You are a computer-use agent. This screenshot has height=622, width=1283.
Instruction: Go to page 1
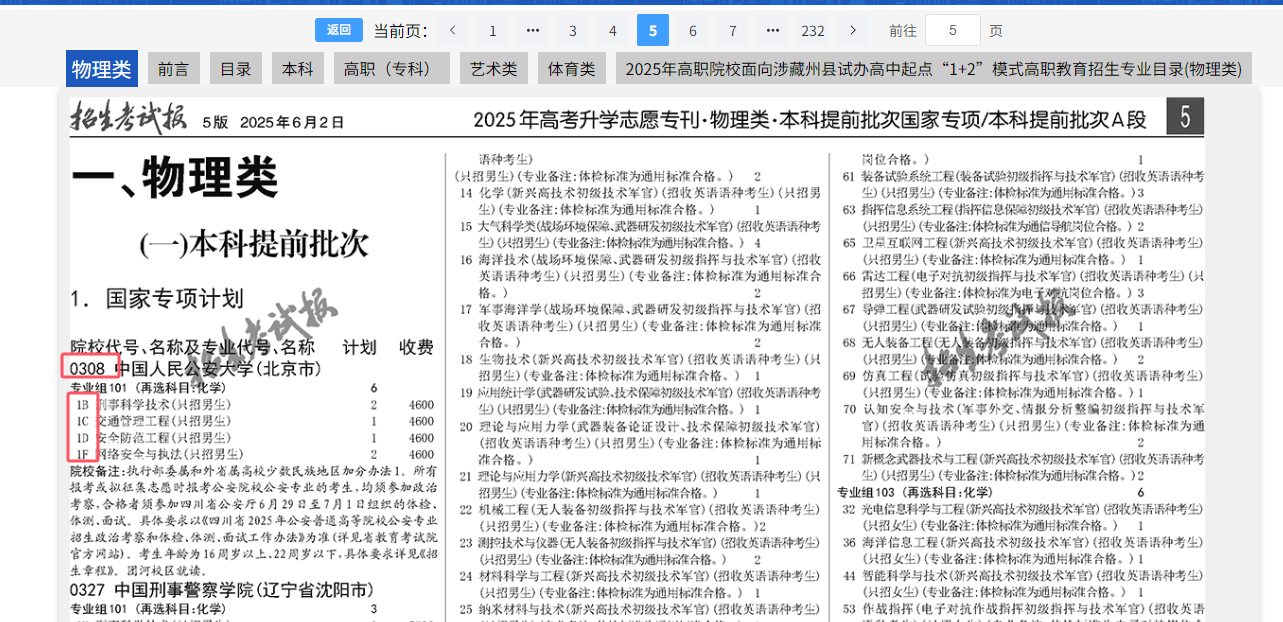(x=493, y=30)
